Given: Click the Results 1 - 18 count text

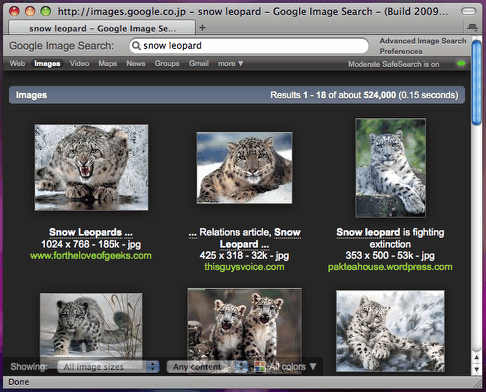Looking at the screenshot, I should (364, 95).
